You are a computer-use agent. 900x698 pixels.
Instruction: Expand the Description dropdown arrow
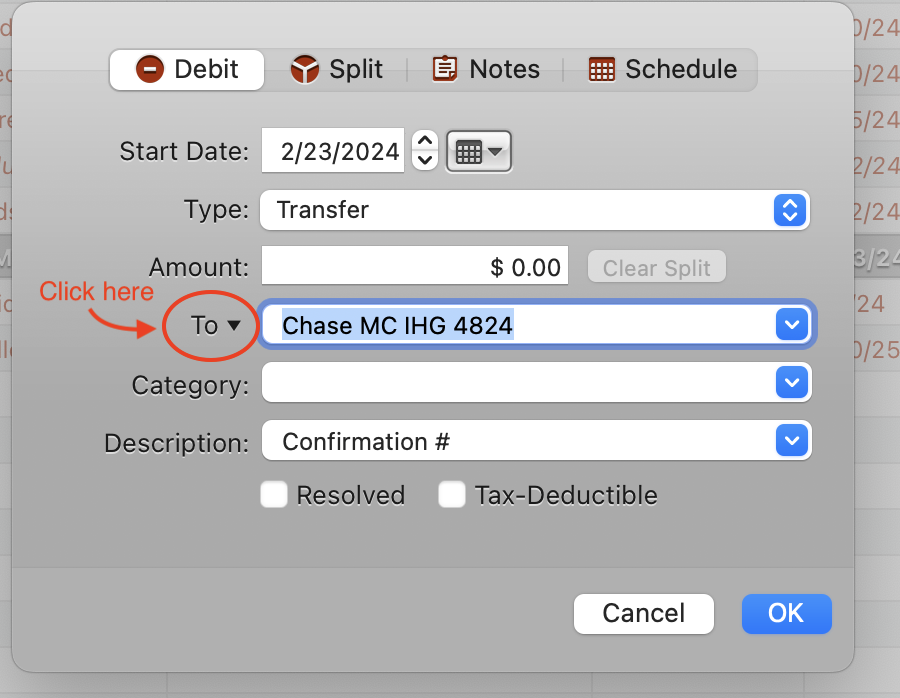pyautogui.click(x=792, y=440)
